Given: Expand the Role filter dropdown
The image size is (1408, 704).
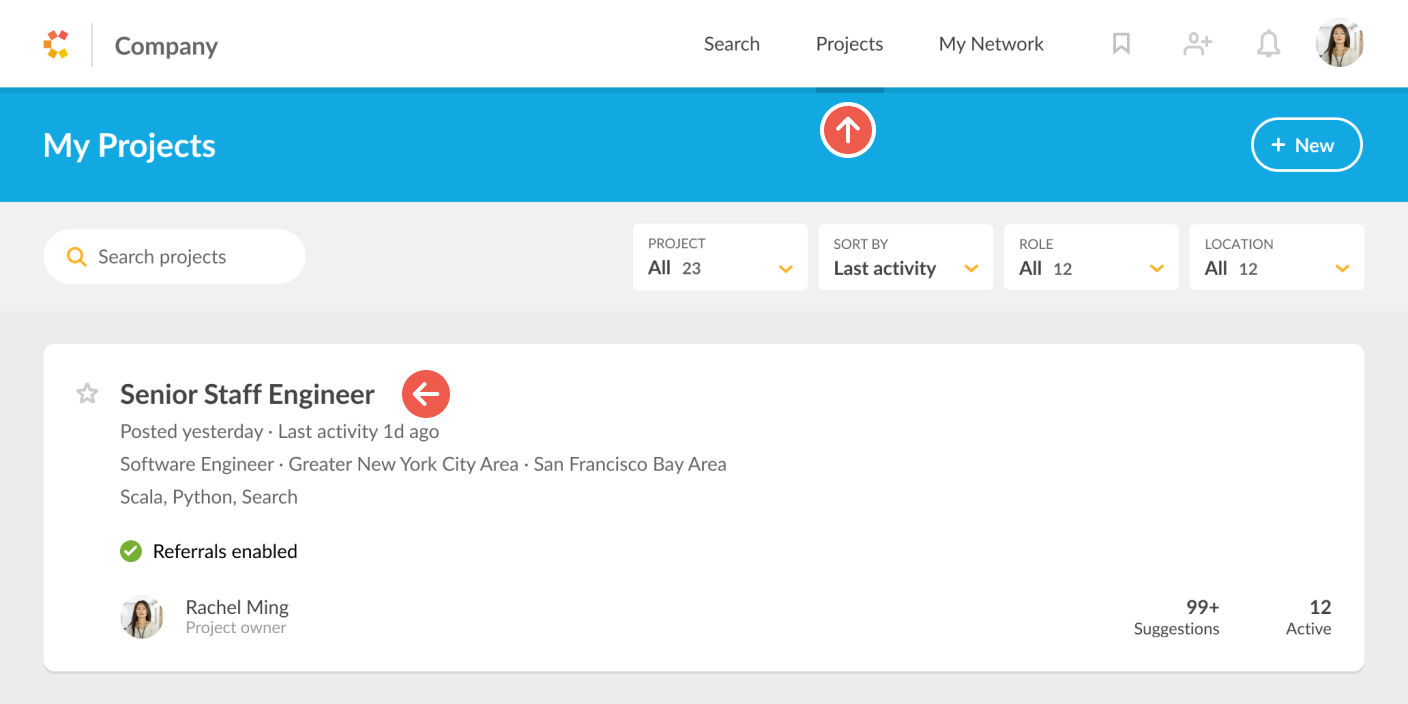Looking at the screenshot, I should pos(1091,257).
